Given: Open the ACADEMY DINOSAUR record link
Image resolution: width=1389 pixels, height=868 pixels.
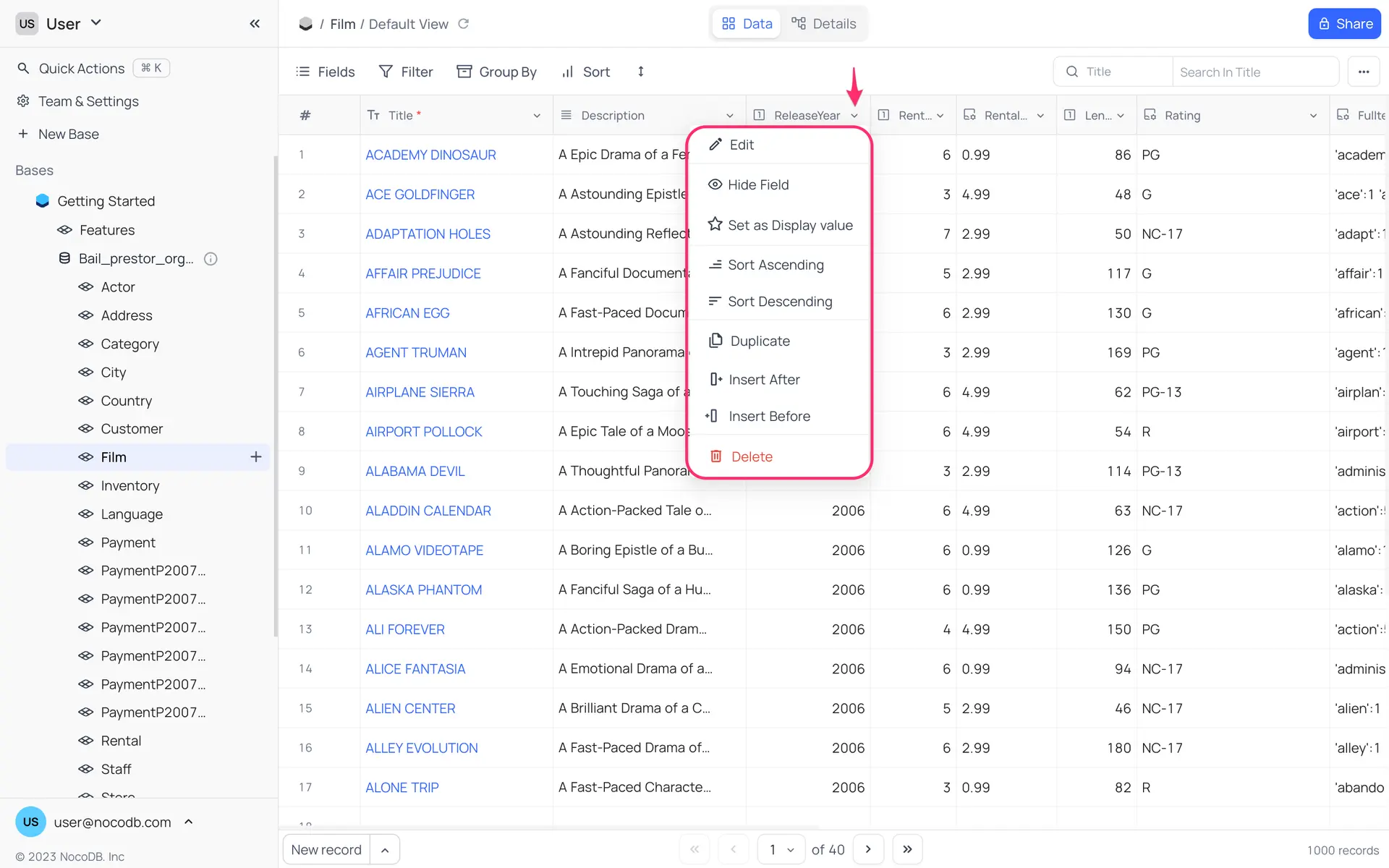Looking at the screenshot, I should [x=430, y=155].
